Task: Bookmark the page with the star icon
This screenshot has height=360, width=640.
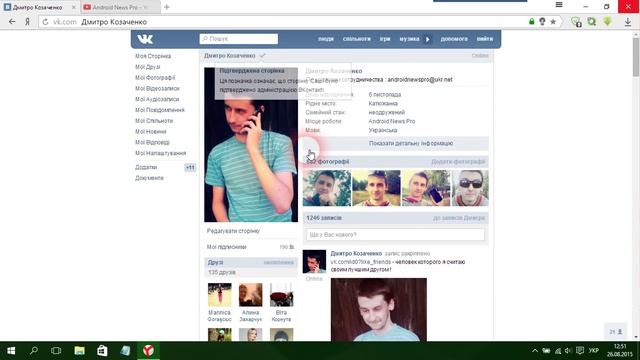Action: pyautogui.click(x=553, y=22)
